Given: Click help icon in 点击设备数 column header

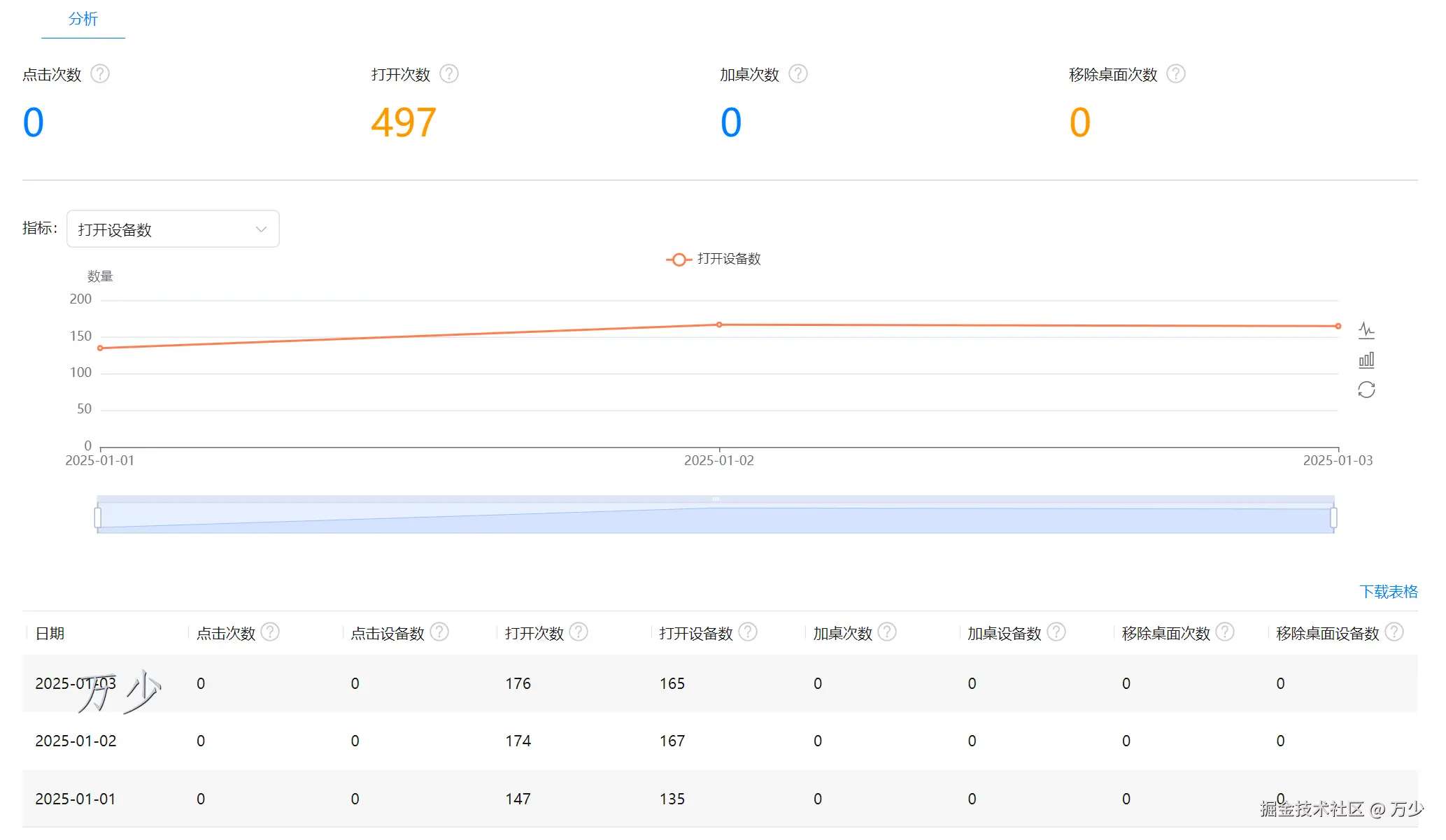Looking at the screenshot, I should pos(439,632).
